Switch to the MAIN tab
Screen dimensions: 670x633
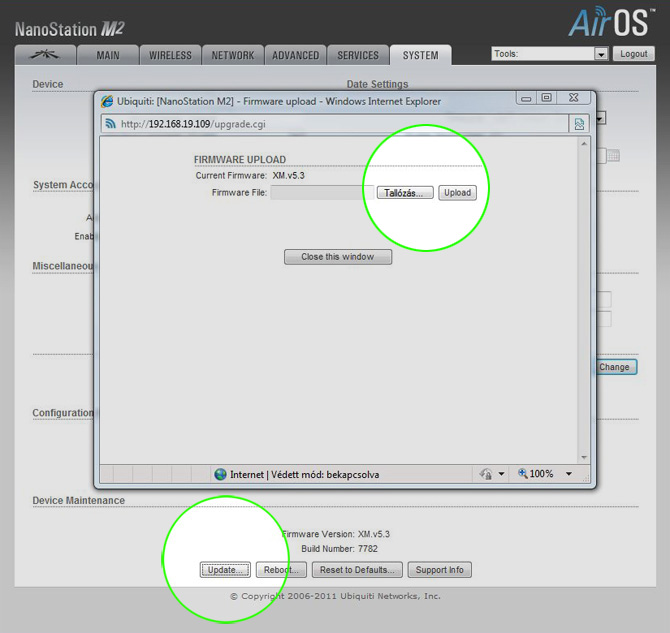click(108, 55)
